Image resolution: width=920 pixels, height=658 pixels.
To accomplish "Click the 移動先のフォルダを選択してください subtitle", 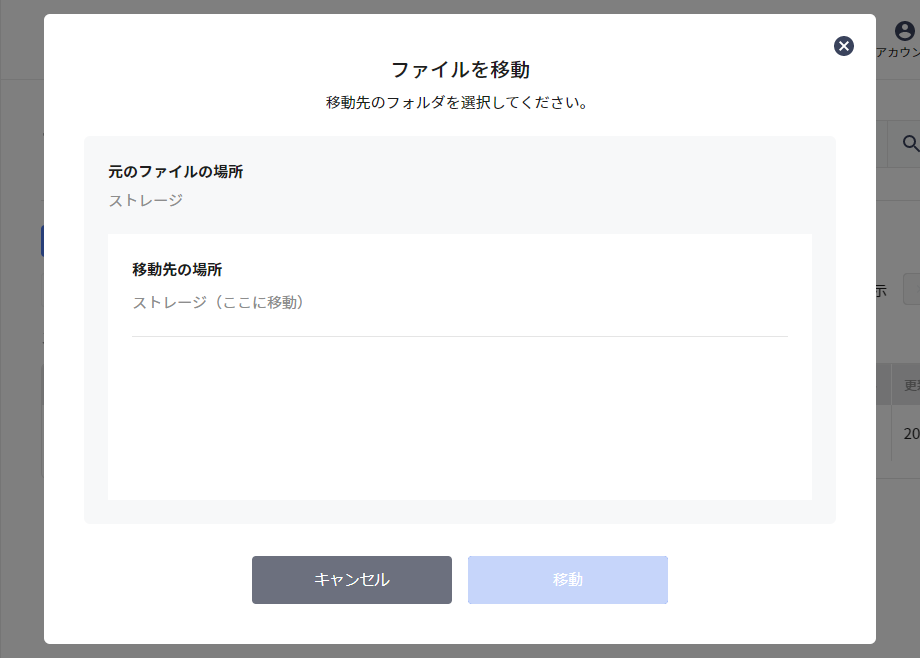I will (459, 100).
